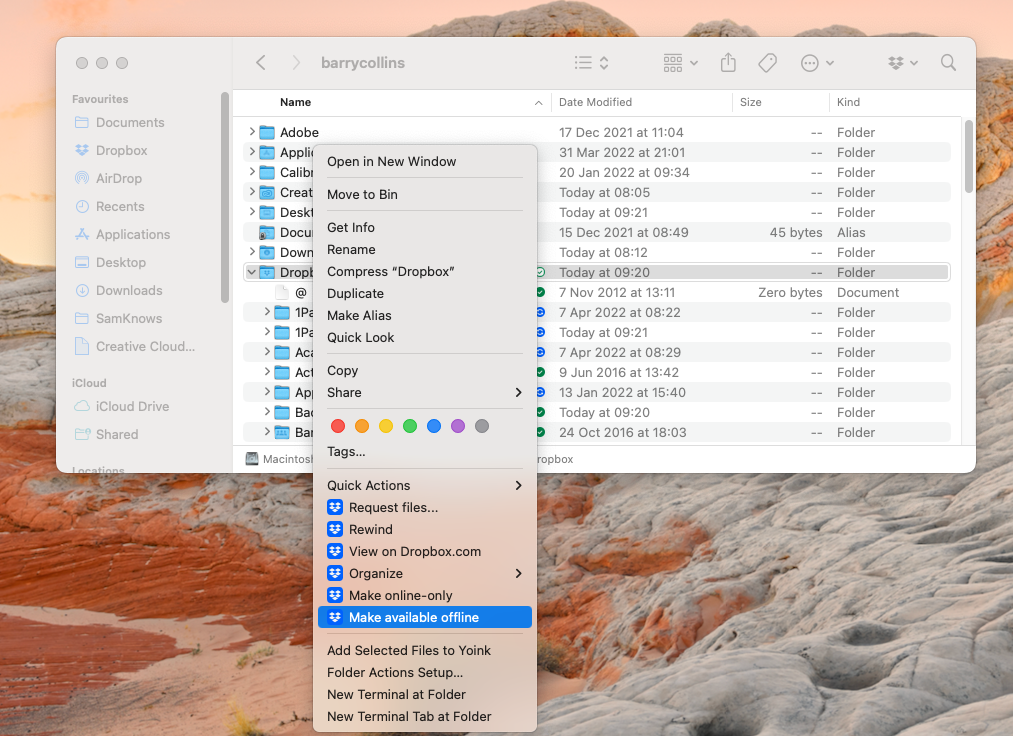This screenshot has height=736, width=1013.
Task: Apply the blue tag color
Action: pyautogui.click(x=434, y=426)
